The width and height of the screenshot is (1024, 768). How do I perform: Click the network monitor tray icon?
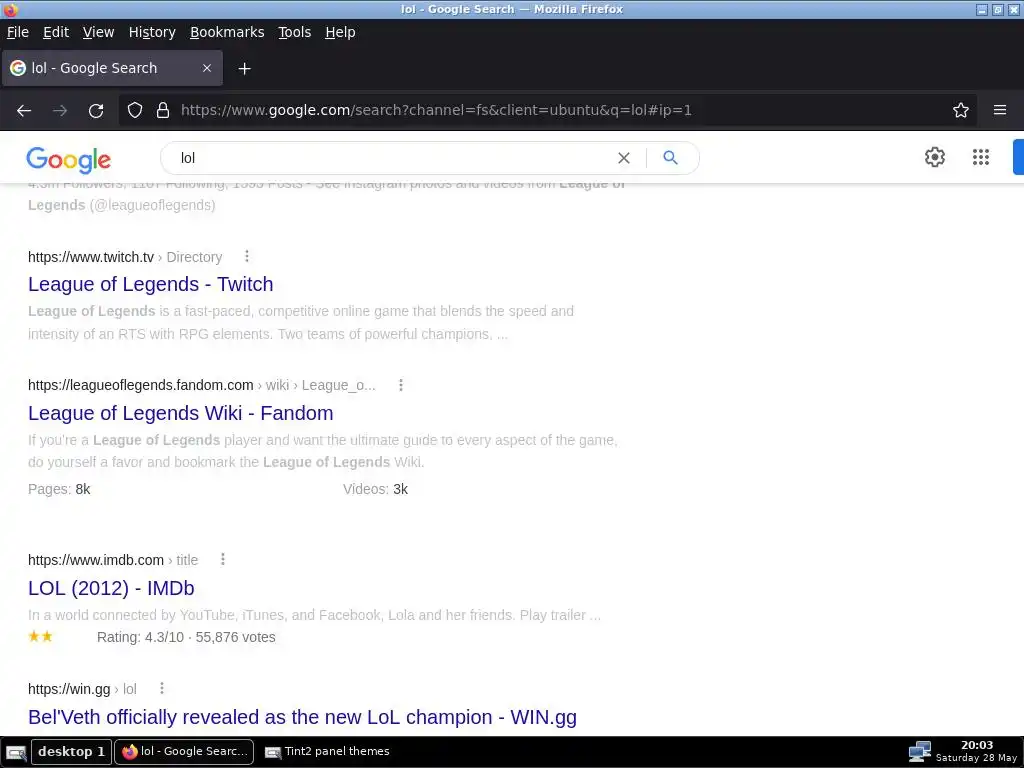[x=920, y=751]
